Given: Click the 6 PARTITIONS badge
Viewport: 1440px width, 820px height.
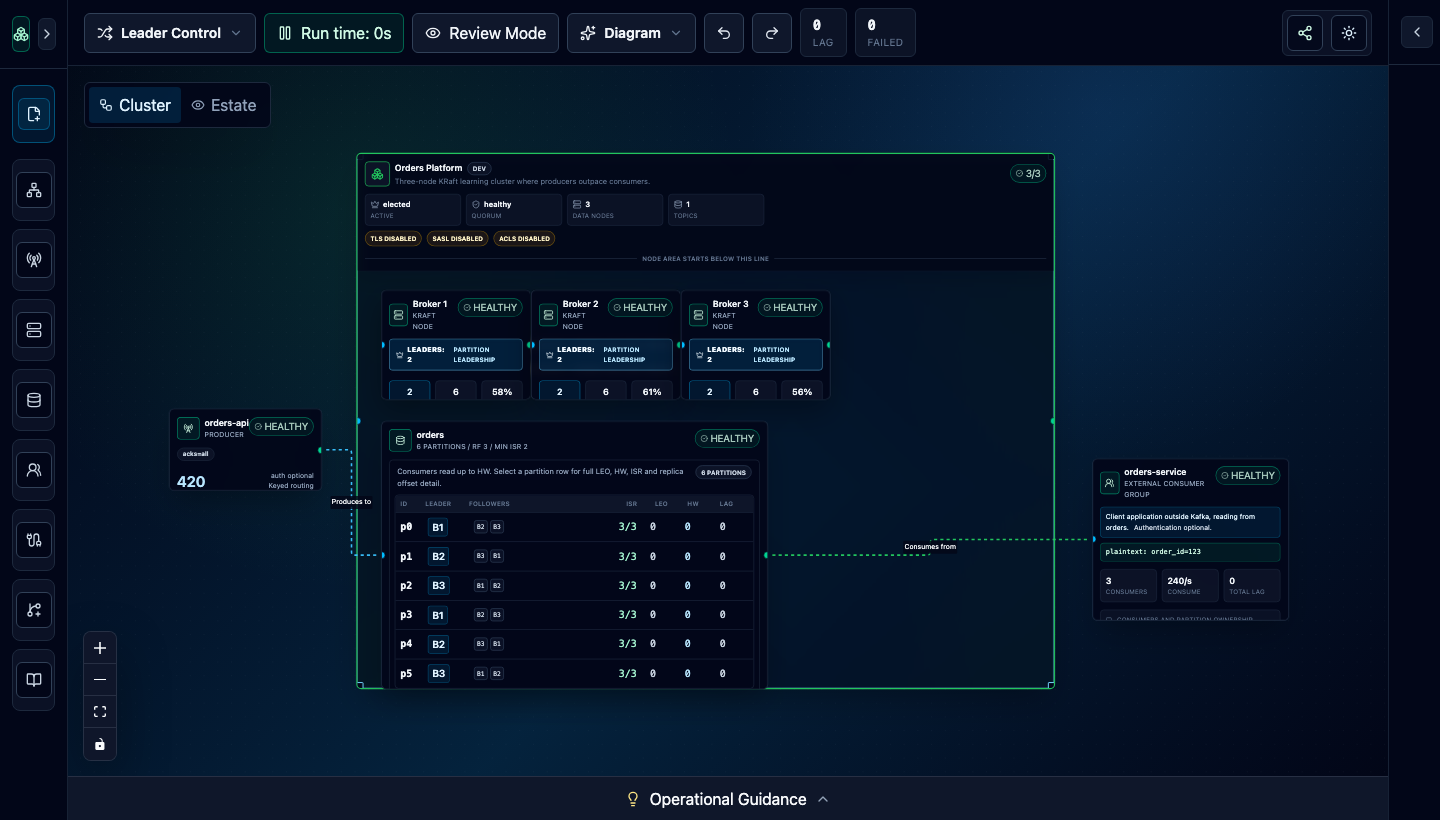Looking at the screenshot, I should click(723, 473).
